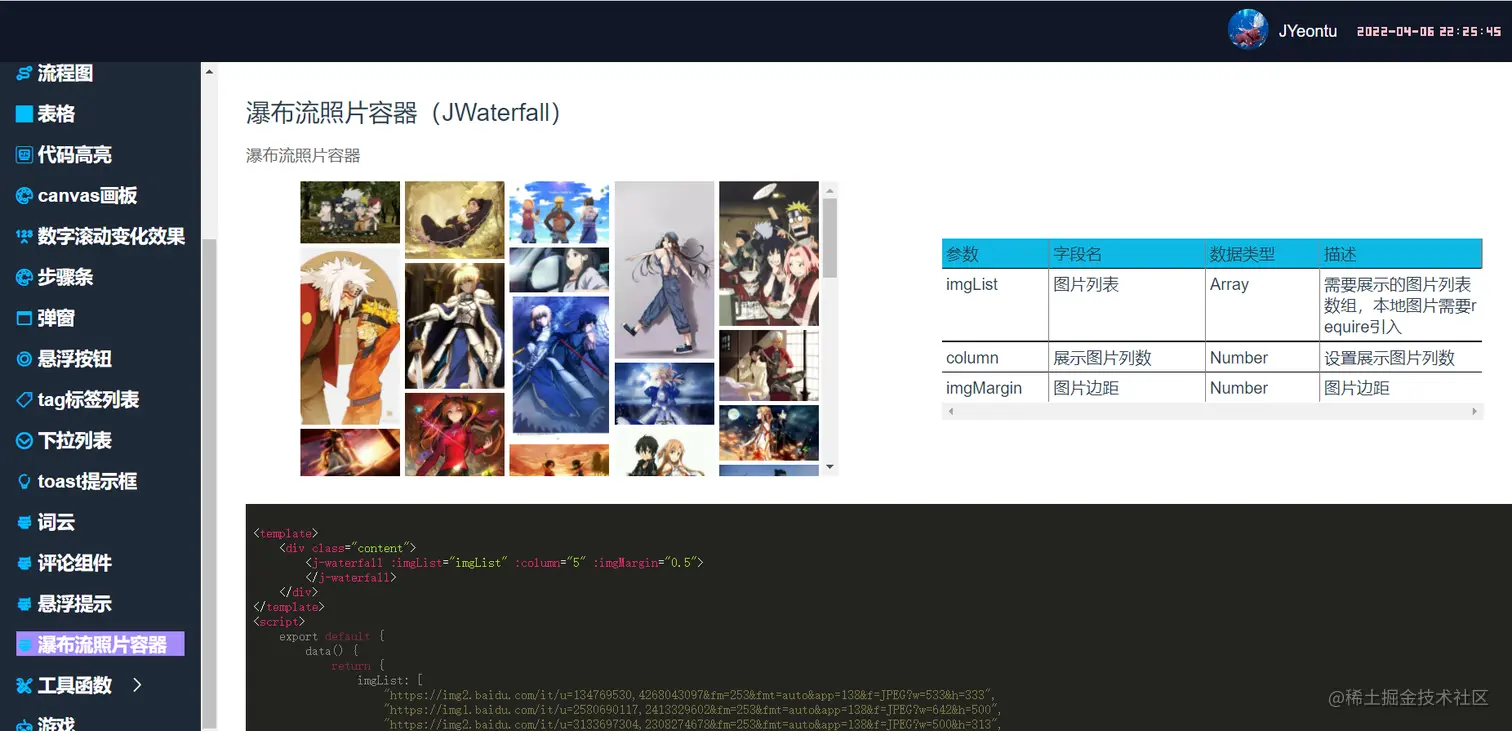Click the Team 7 blue-sky image, third column

pyautogui.click(x=559, y=212)
